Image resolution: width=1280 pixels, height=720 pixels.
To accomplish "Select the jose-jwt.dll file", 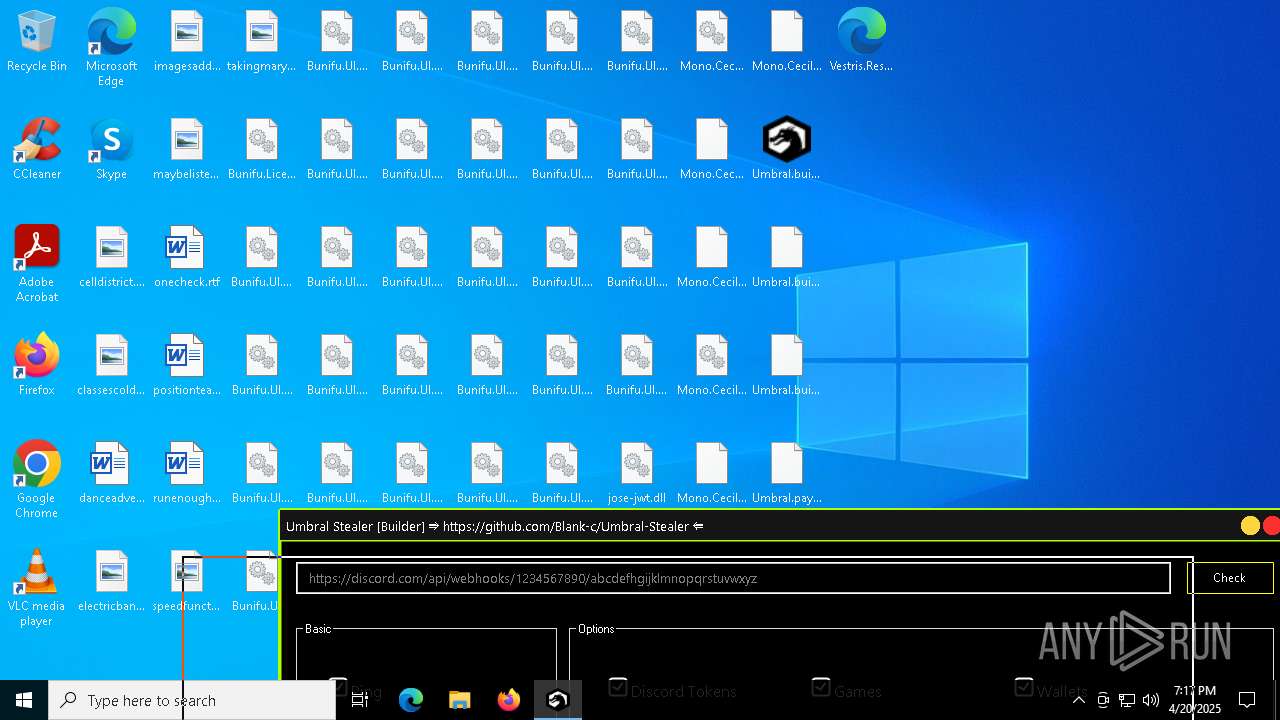I will (637, 474).
